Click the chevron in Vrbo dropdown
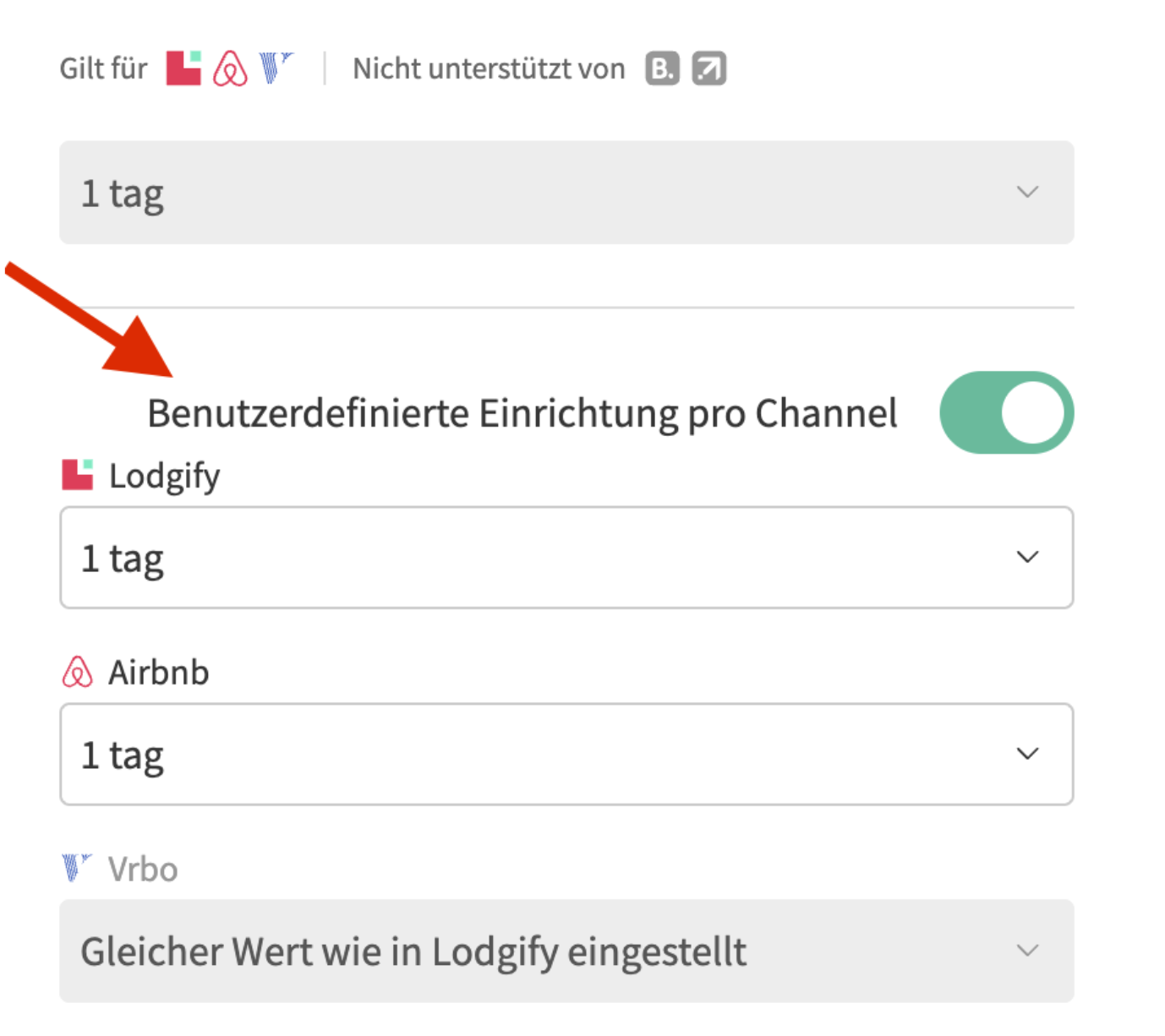 (1027, 951)
